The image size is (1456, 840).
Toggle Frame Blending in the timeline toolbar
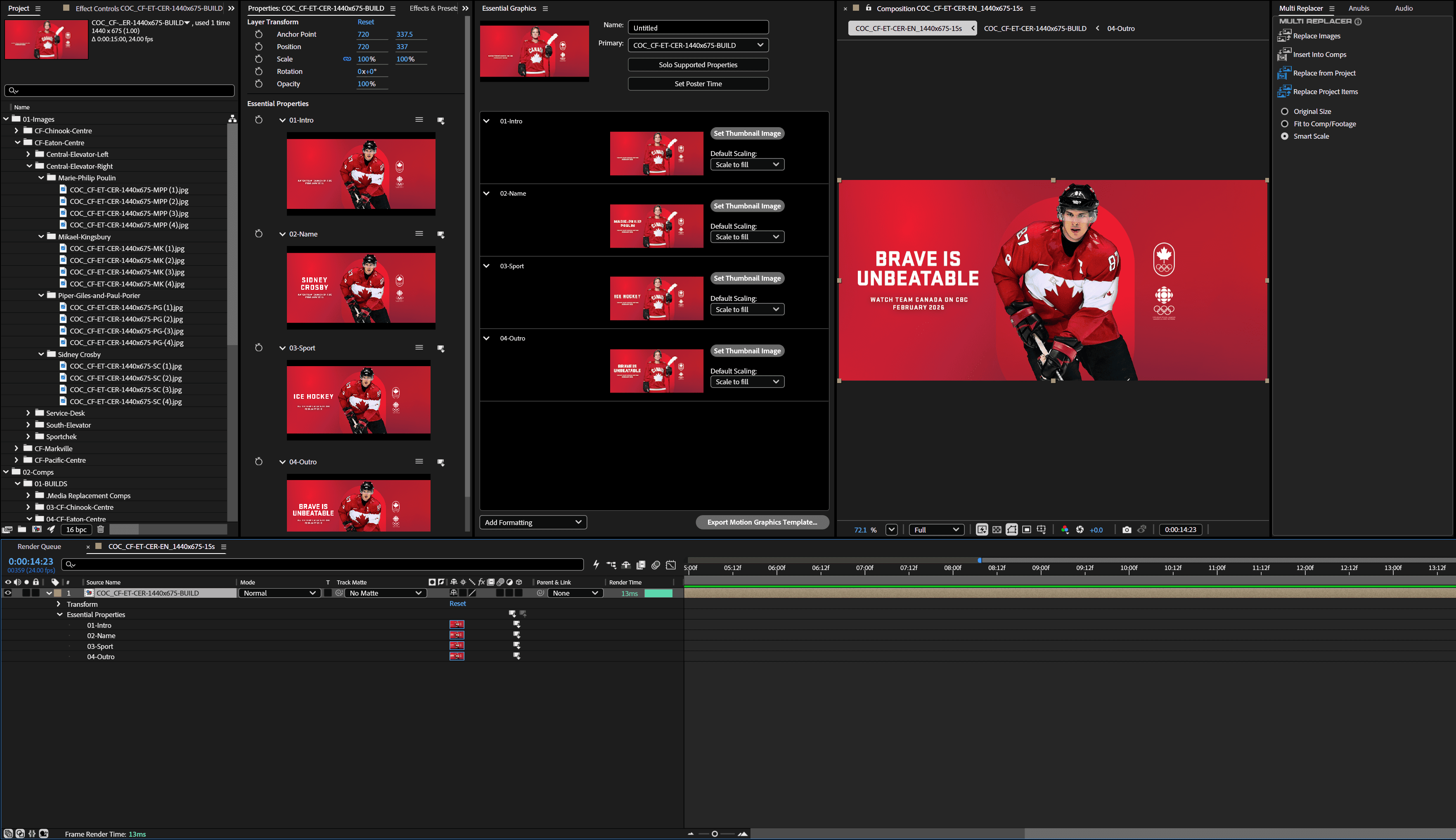(x=640, y=566)
